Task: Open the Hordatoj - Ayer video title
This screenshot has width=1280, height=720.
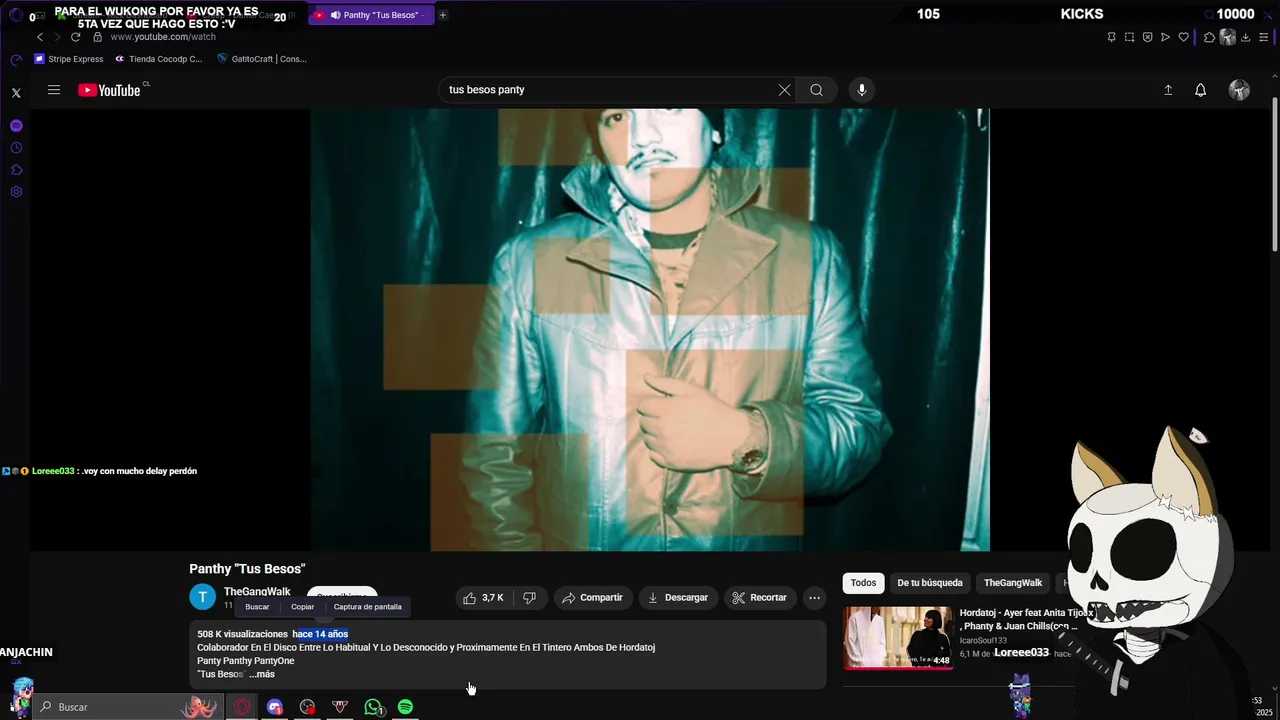Action: [x=1026, y=620]
